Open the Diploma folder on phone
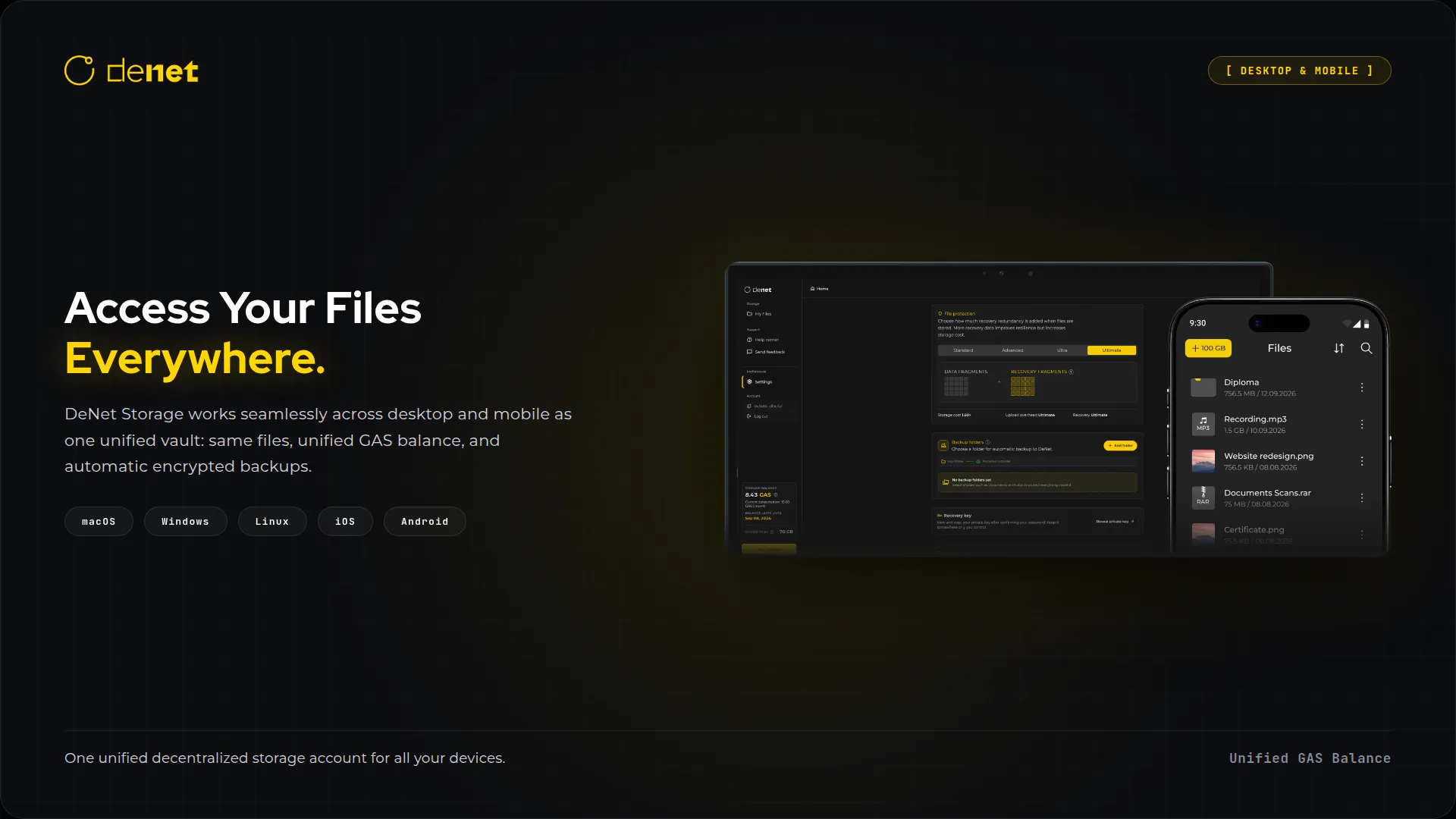 [1203, 388]
